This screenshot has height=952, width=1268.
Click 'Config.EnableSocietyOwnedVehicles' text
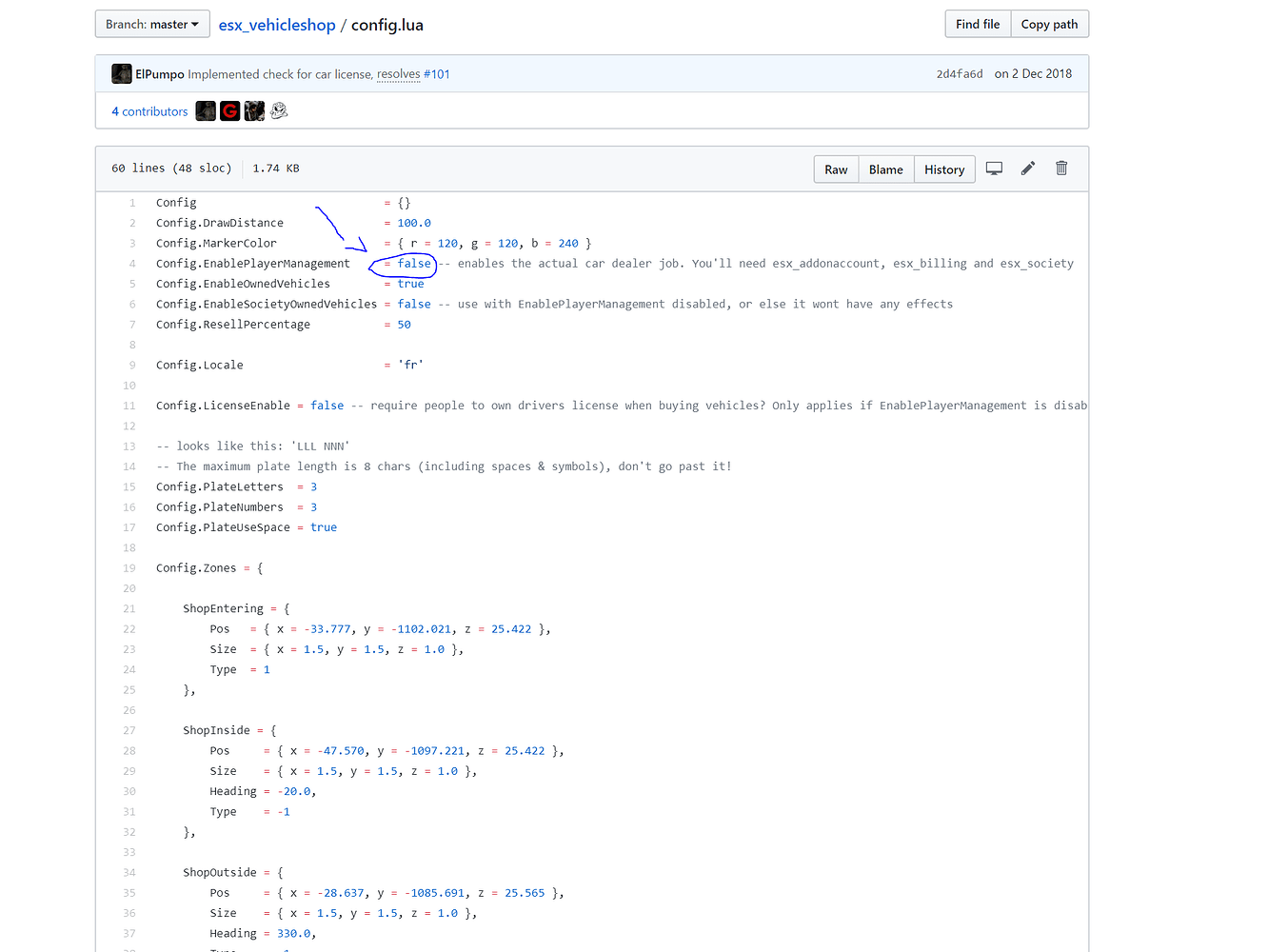click(x=267, y=305)
